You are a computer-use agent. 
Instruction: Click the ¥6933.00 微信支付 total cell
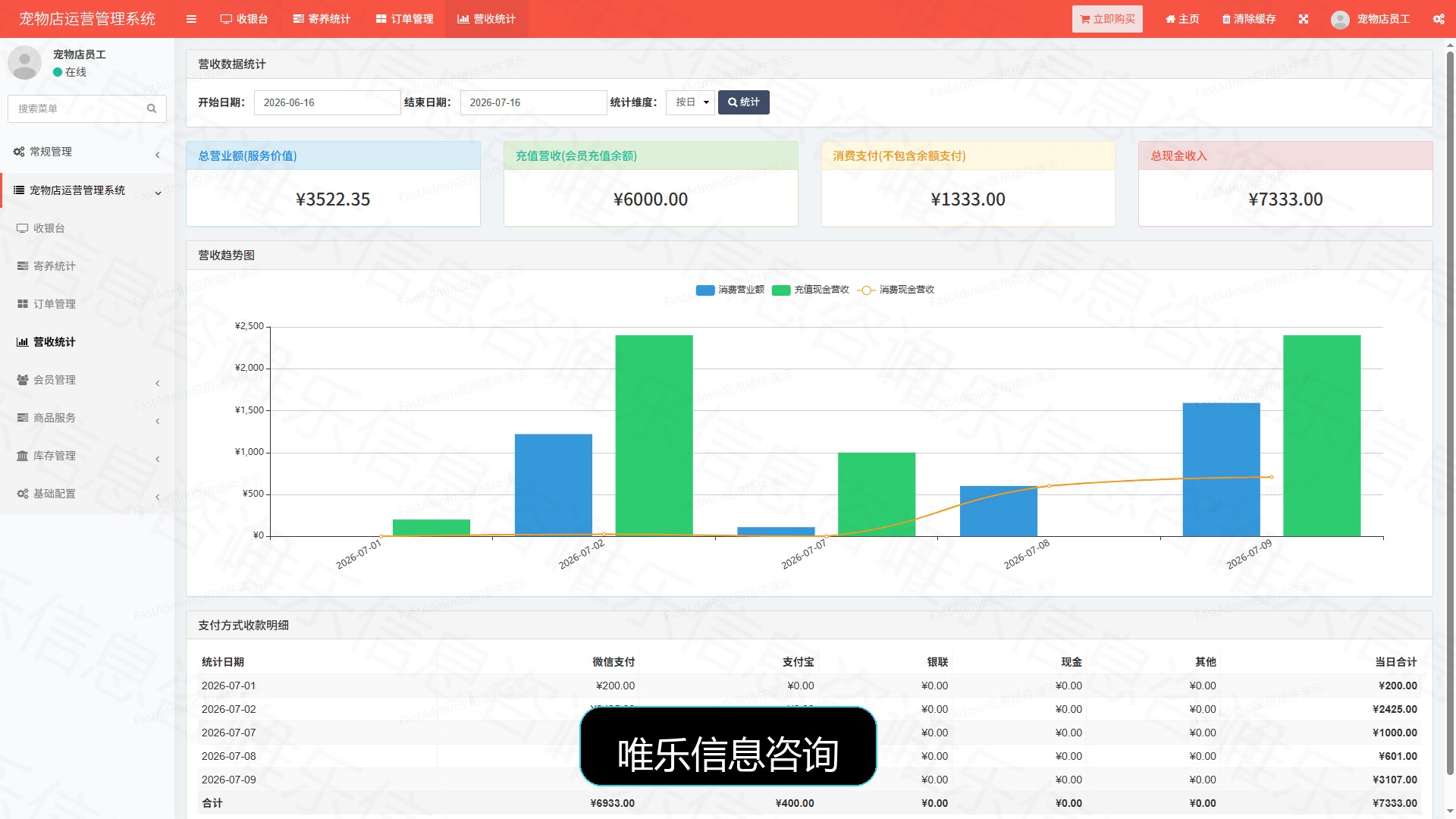[x=612, y=803]
